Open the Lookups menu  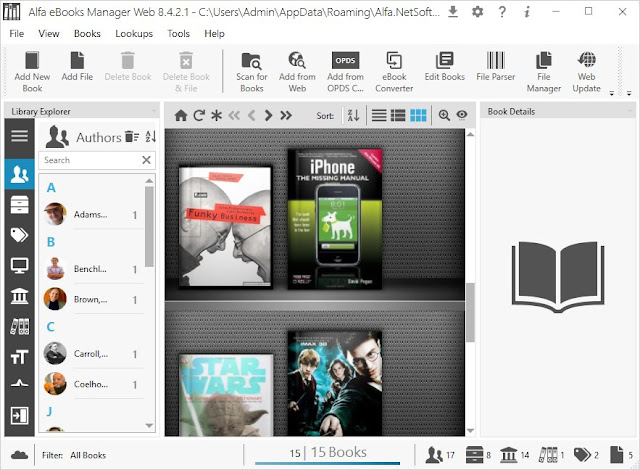(x=134, y=33)
